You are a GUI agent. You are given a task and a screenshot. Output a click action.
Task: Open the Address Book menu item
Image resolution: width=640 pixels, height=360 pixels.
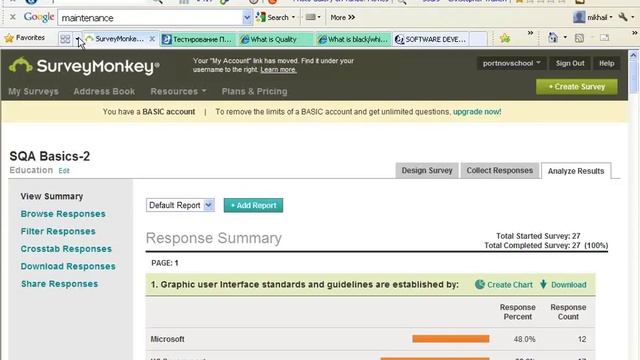[x=104, y=91]
